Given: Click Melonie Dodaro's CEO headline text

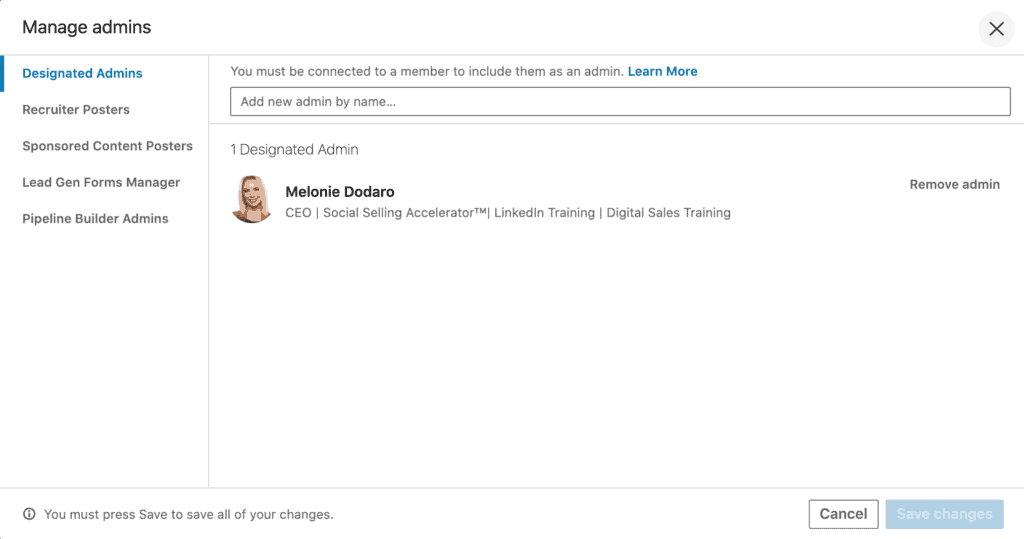Looking at the screenshot, I should tap(508, 213).
